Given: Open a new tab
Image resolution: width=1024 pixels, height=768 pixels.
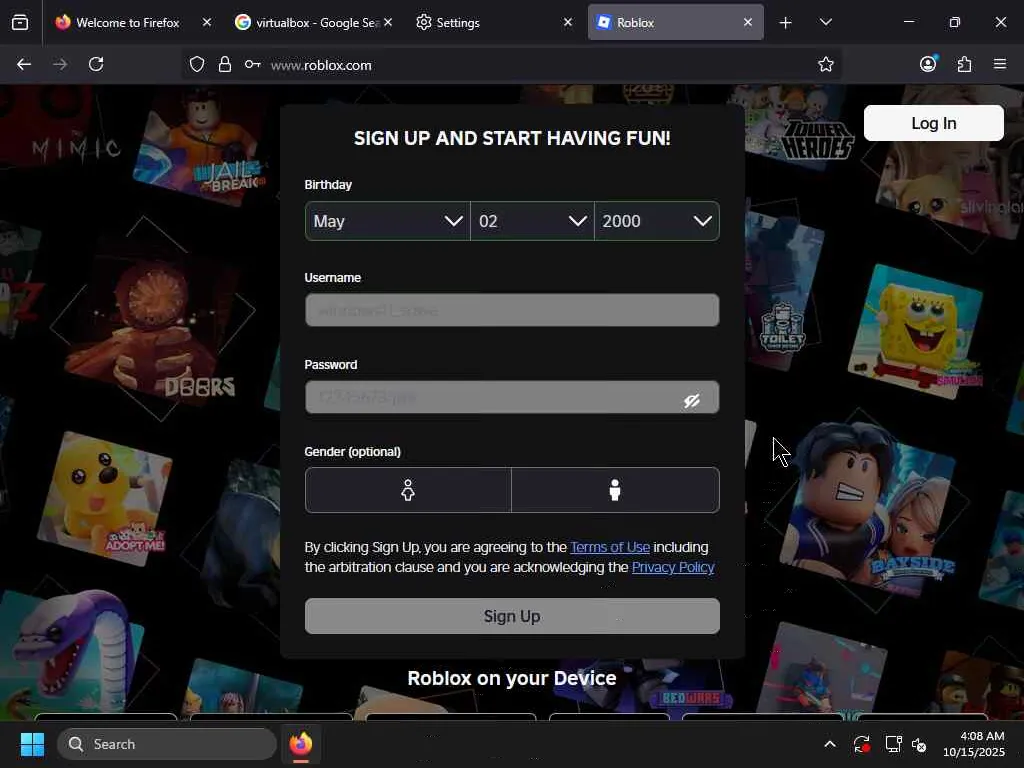Looking at the screenshot, I should point(786,23).
